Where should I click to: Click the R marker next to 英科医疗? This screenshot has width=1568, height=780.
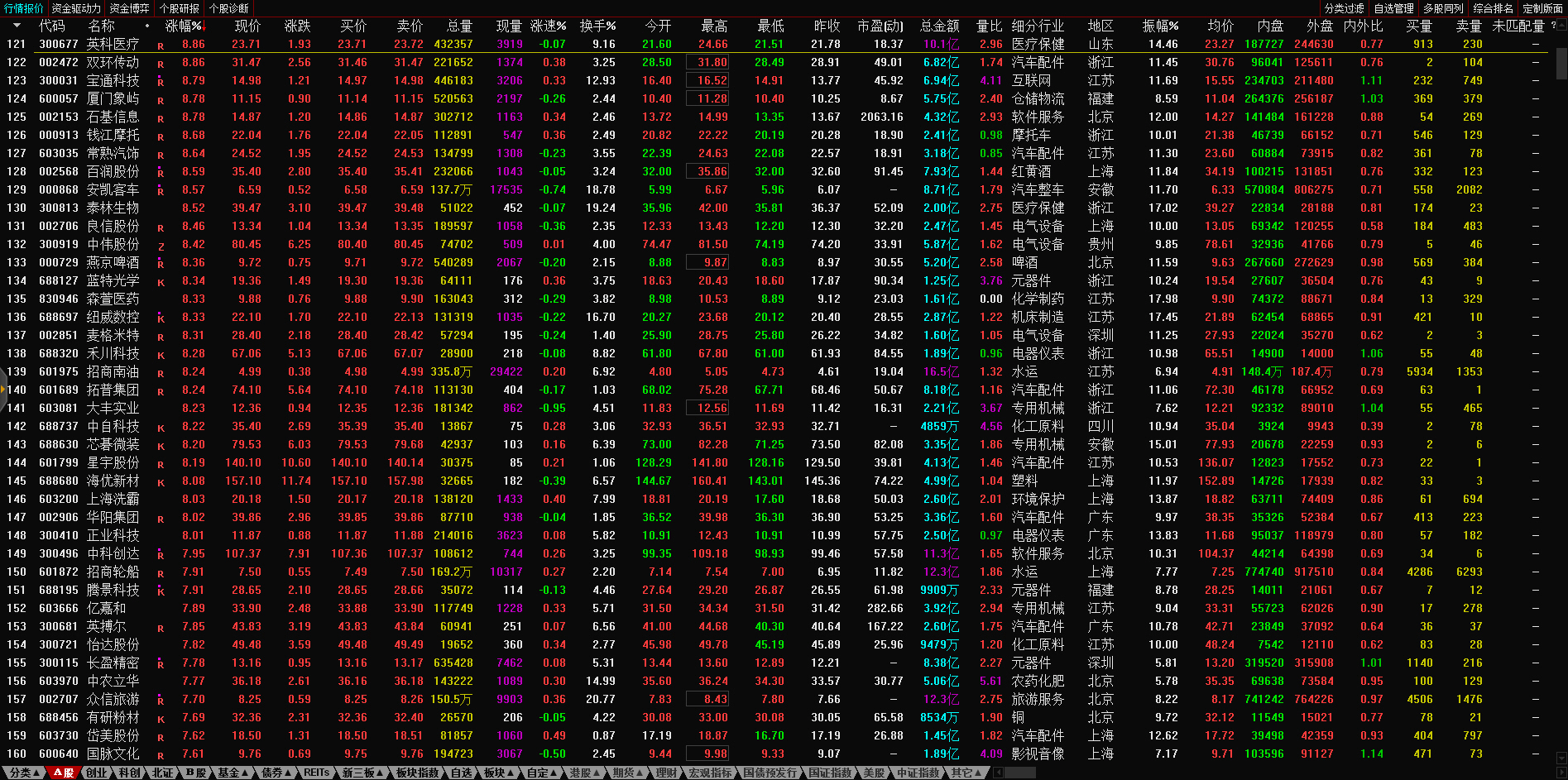[161, 45]
